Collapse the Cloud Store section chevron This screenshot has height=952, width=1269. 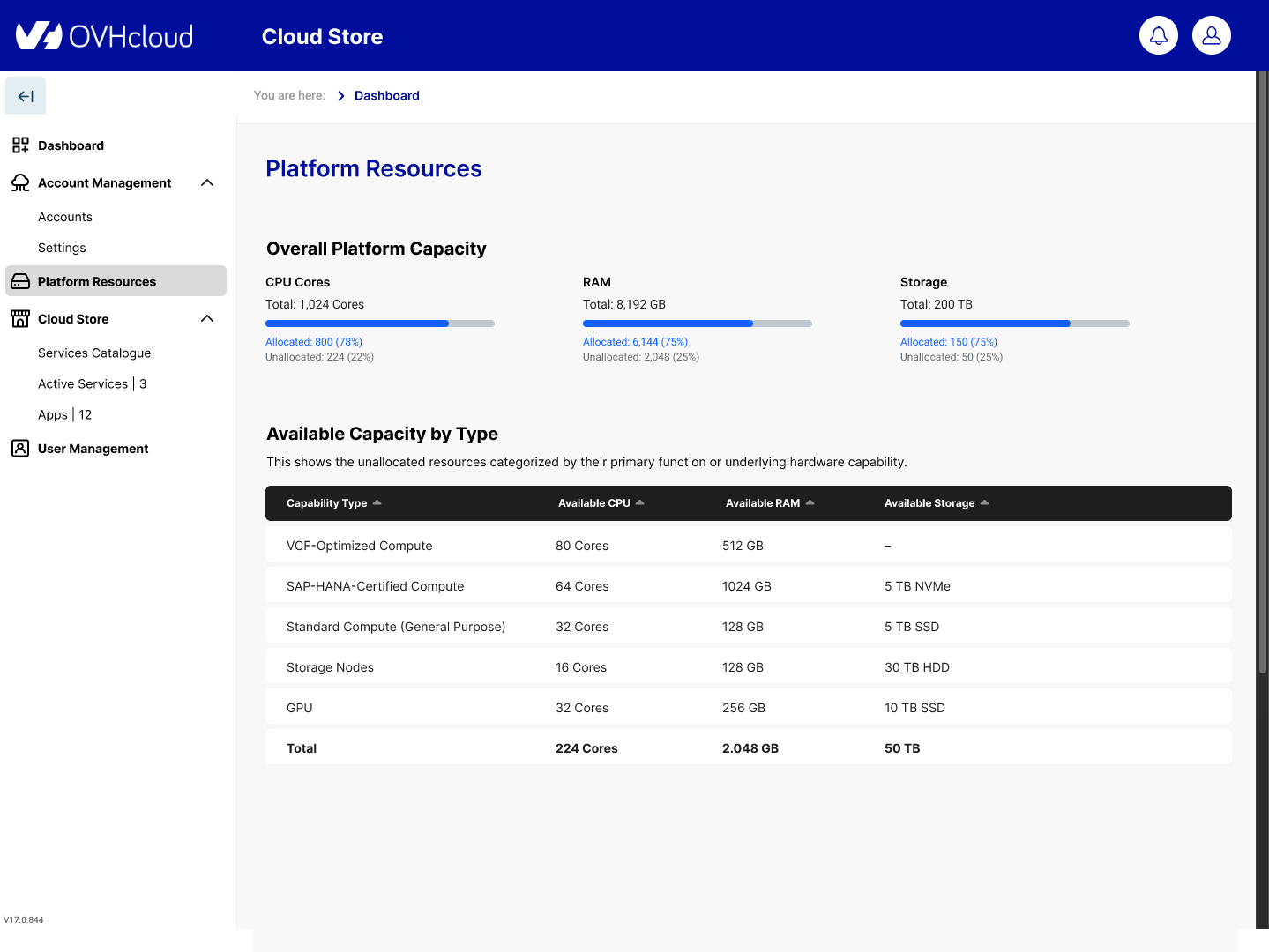pos(207,319)
